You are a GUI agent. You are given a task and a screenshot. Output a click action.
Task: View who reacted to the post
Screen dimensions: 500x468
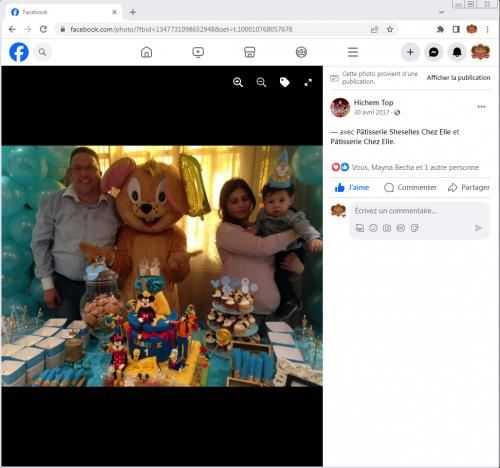click(415, 167)
